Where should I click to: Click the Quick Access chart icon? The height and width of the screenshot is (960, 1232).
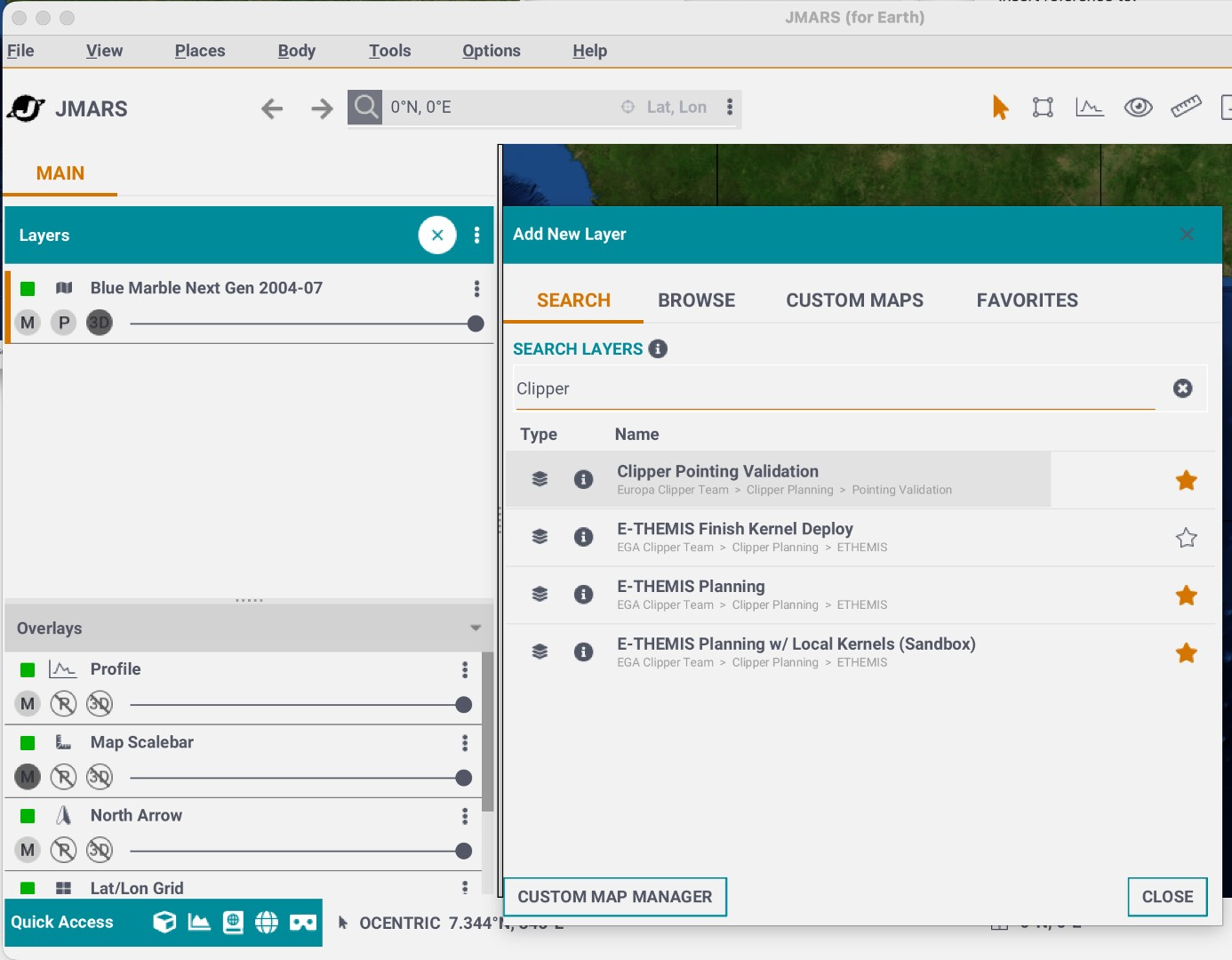tap(199, 922)
